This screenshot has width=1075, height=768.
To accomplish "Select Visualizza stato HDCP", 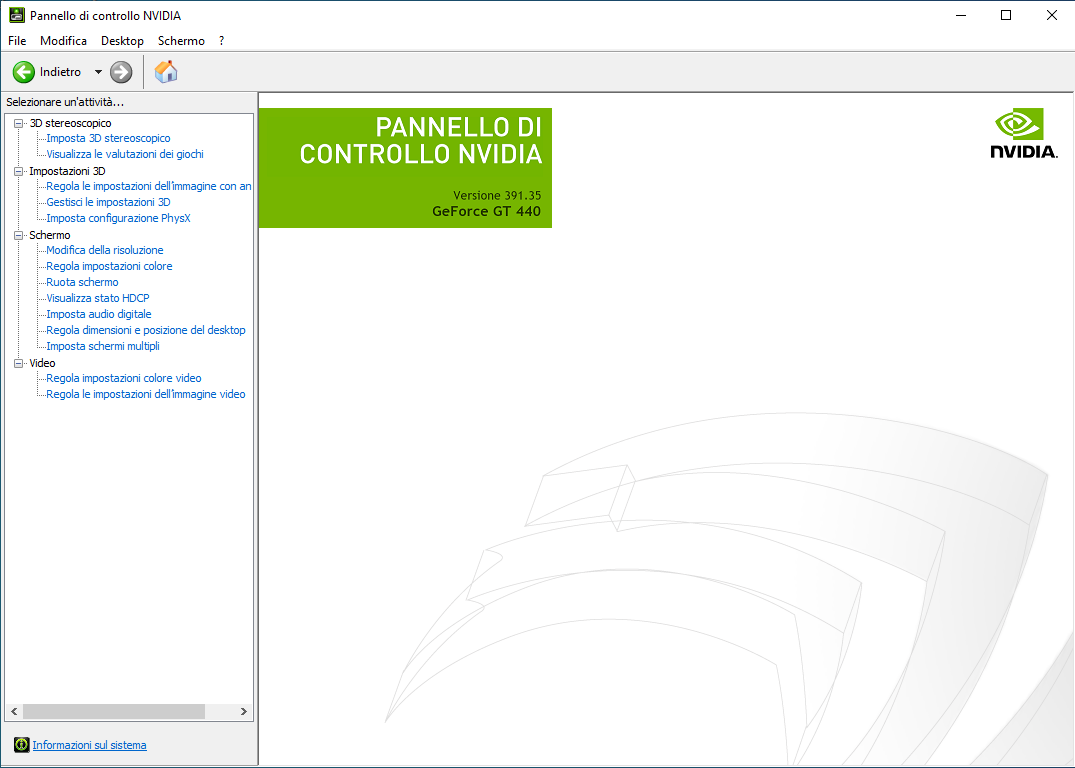I will point(97,298).
